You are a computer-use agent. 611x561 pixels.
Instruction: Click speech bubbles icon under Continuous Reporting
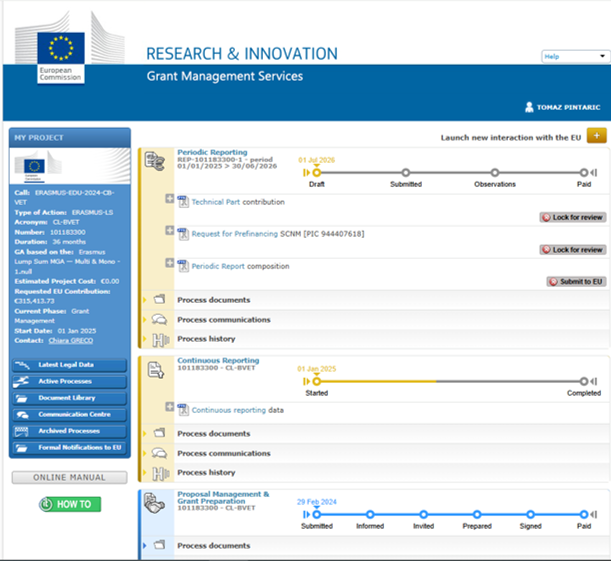click(x=159, y=453)
